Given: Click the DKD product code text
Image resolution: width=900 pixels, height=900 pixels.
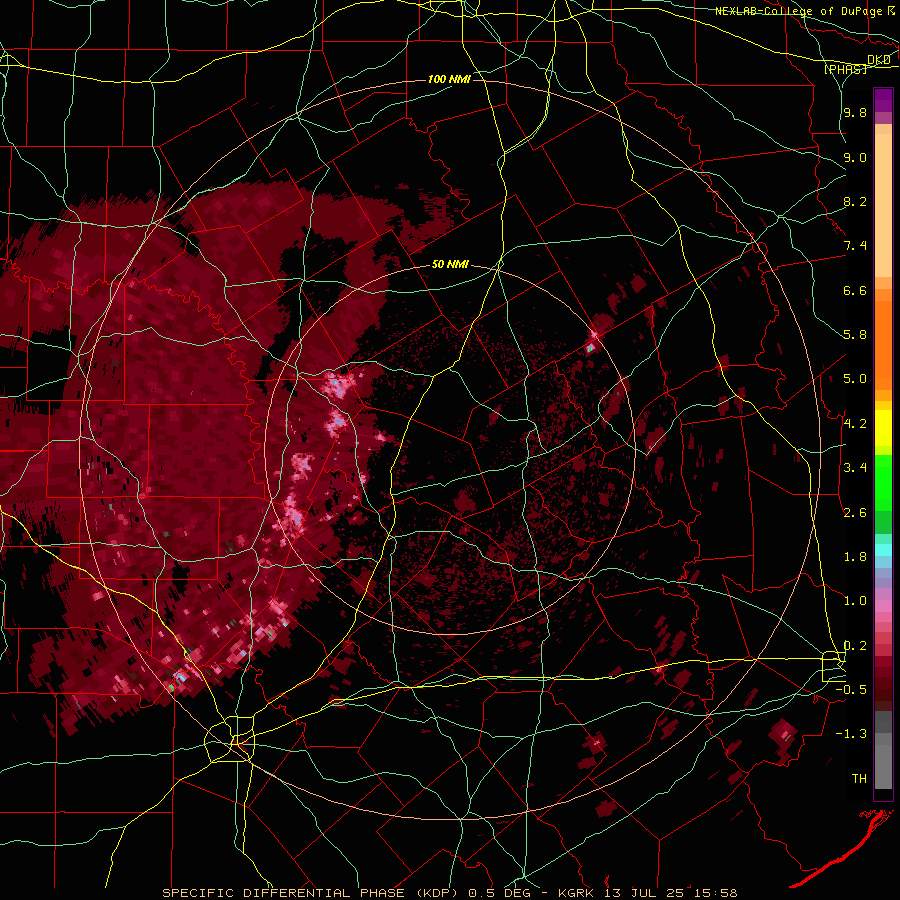Looking at the screenshot, I should click(879, 60).
